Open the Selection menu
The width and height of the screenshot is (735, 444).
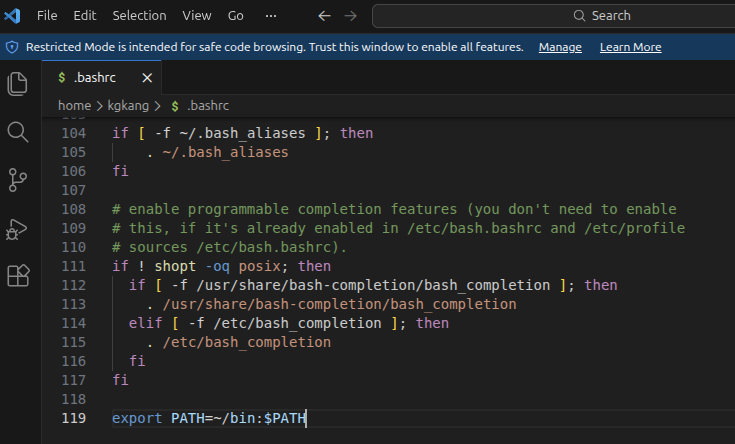(x=139, y=15)
